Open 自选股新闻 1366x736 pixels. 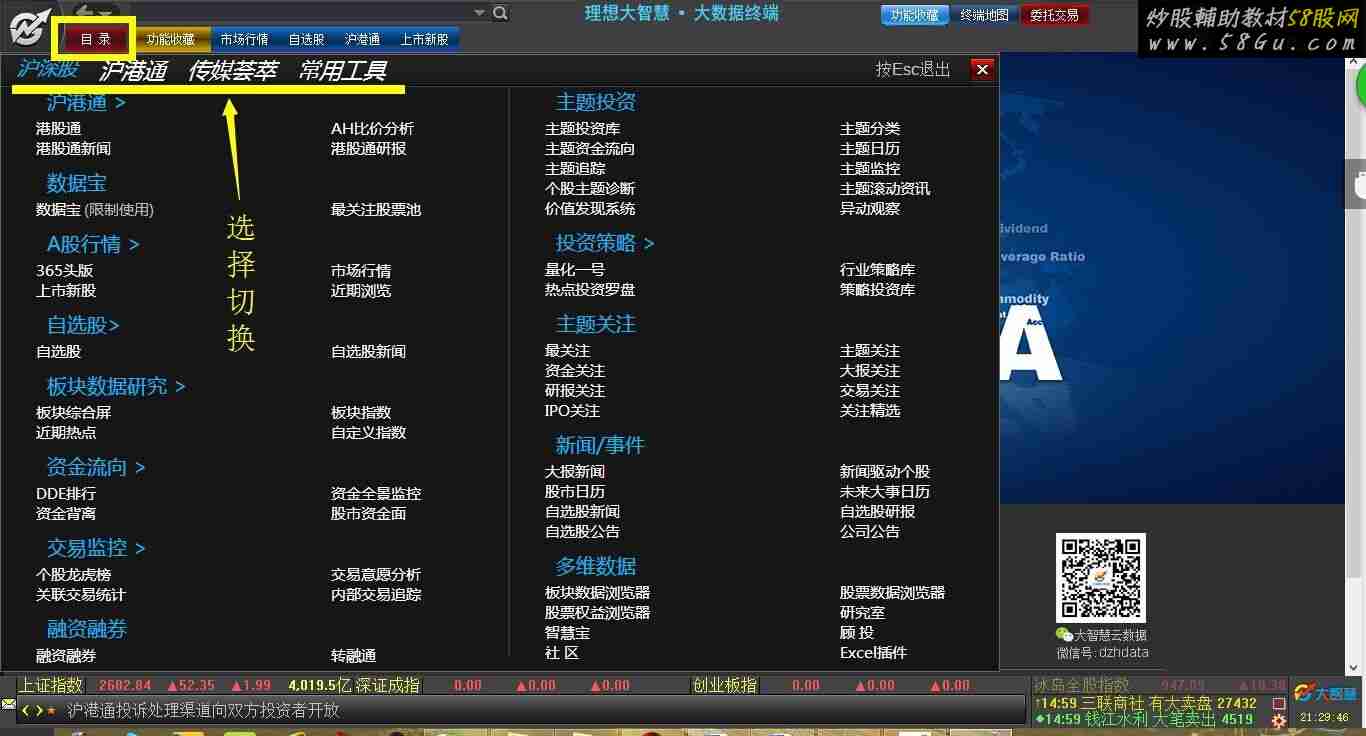coord(368,351)
